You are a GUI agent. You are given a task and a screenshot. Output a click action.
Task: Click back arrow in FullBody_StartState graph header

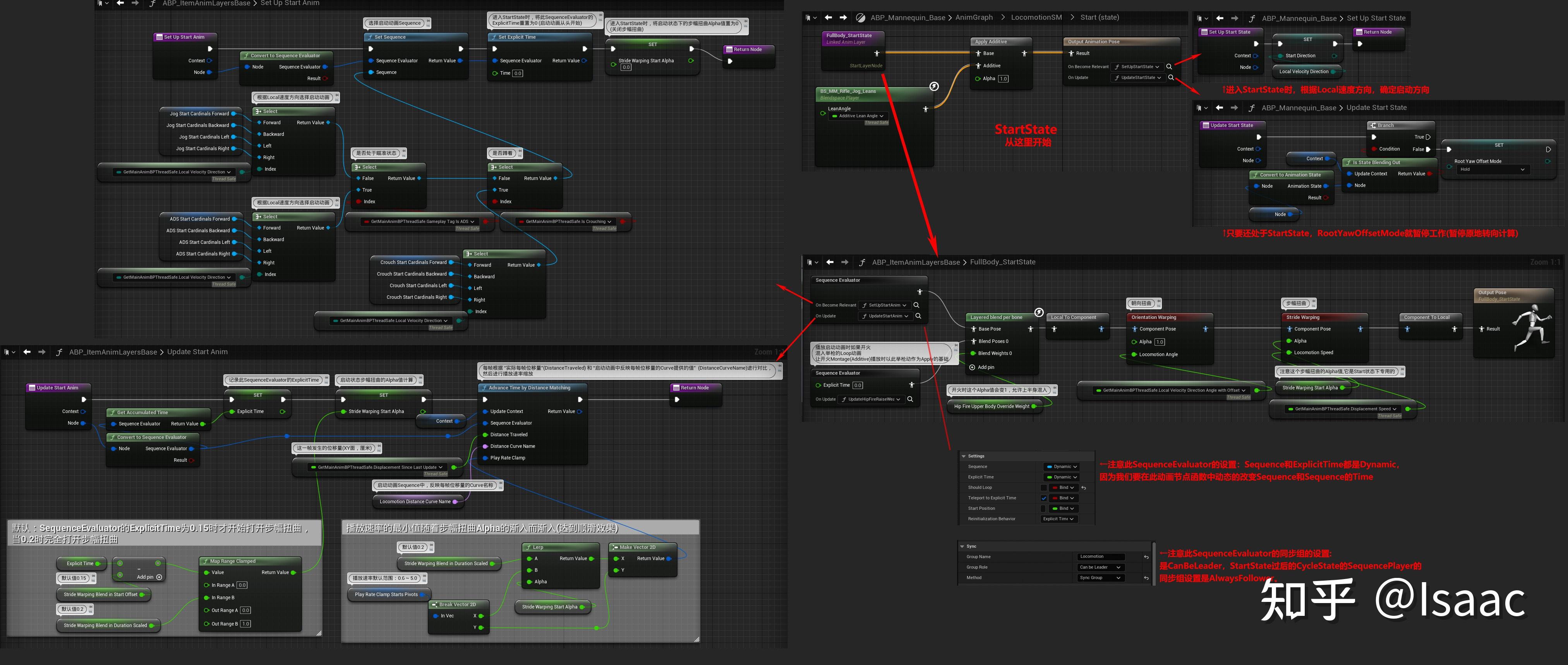(x=830, y=262)
